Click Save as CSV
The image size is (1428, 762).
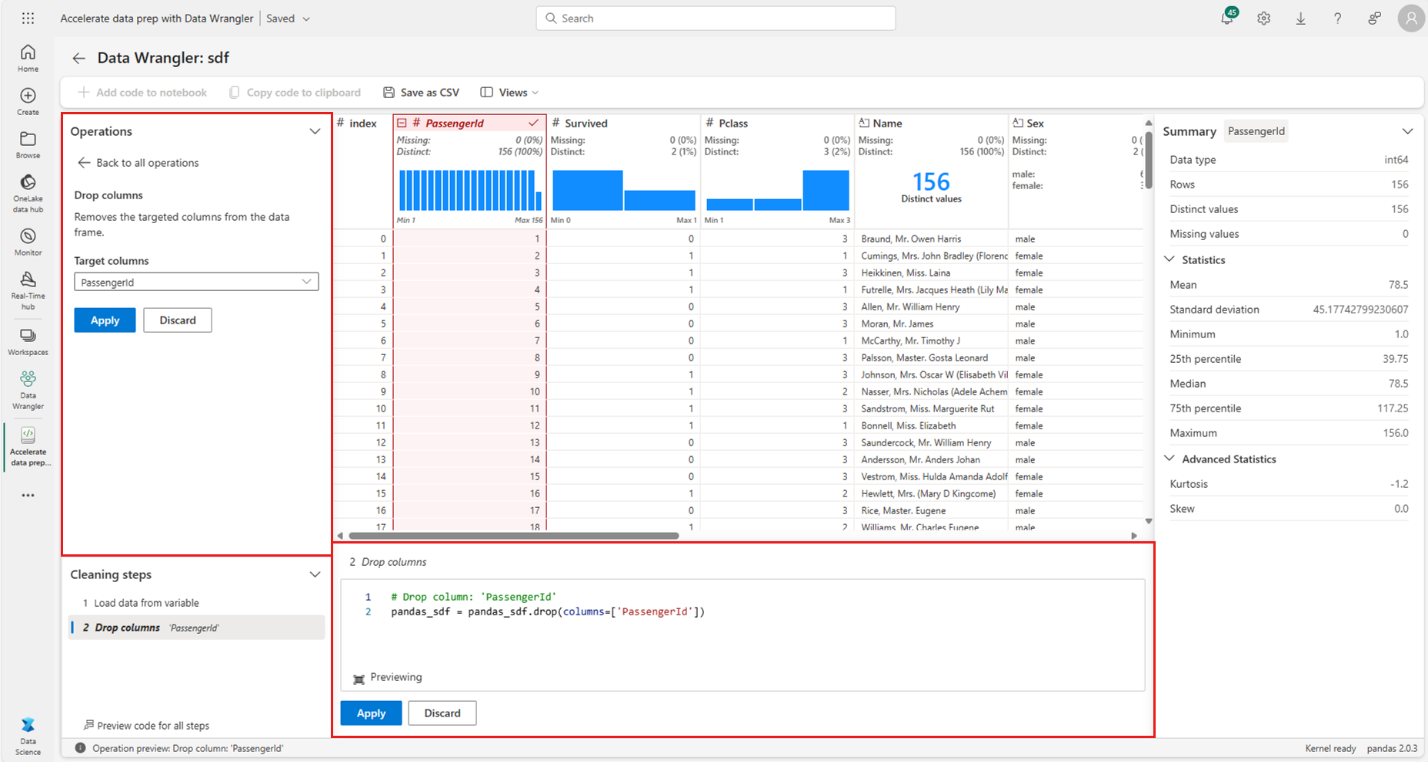(421, 92)
